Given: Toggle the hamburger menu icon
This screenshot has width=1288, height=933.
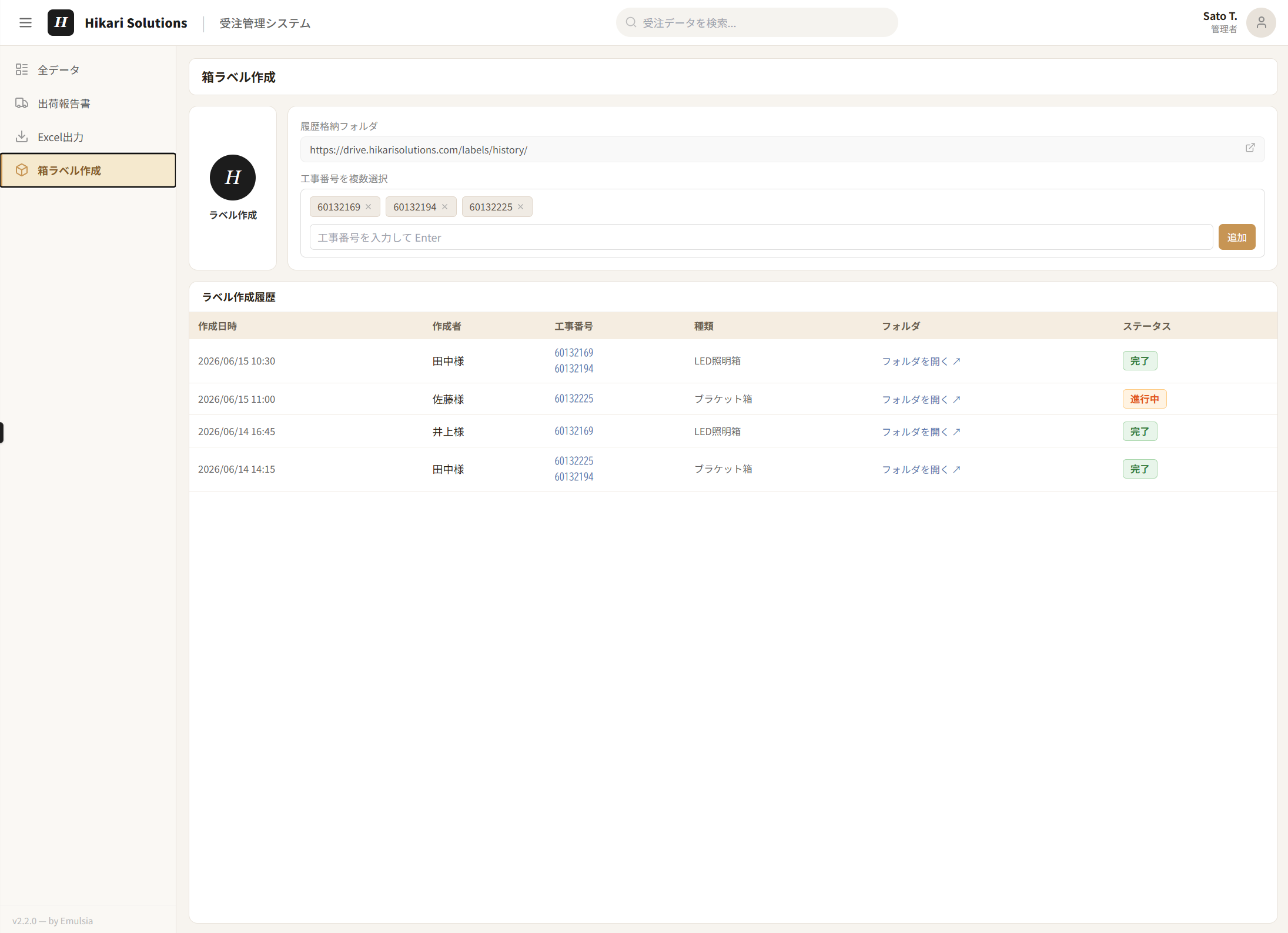Looking at the screenshot, I should point(25,23).
